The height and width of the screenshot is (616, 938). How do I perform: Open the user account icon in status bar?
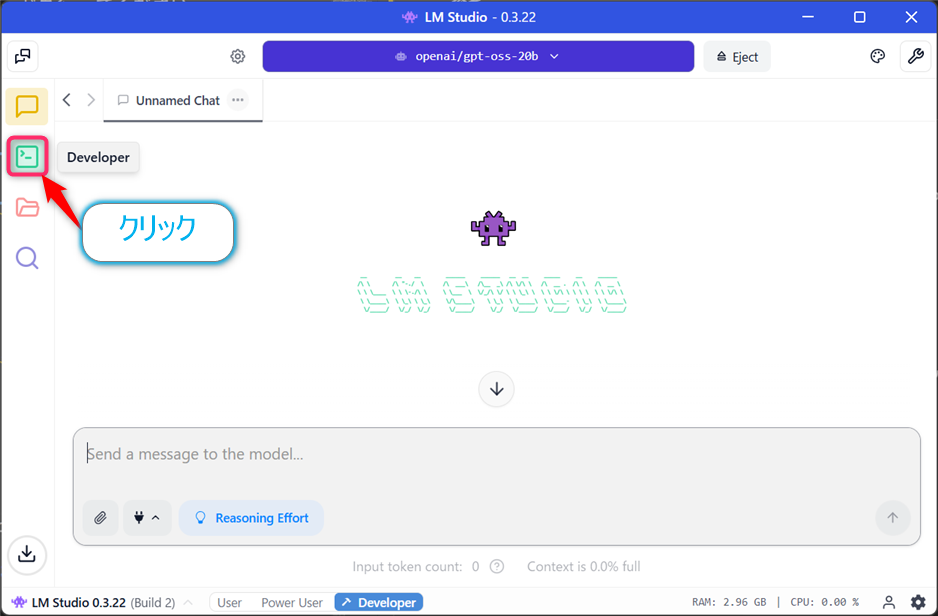coord(889,602)
